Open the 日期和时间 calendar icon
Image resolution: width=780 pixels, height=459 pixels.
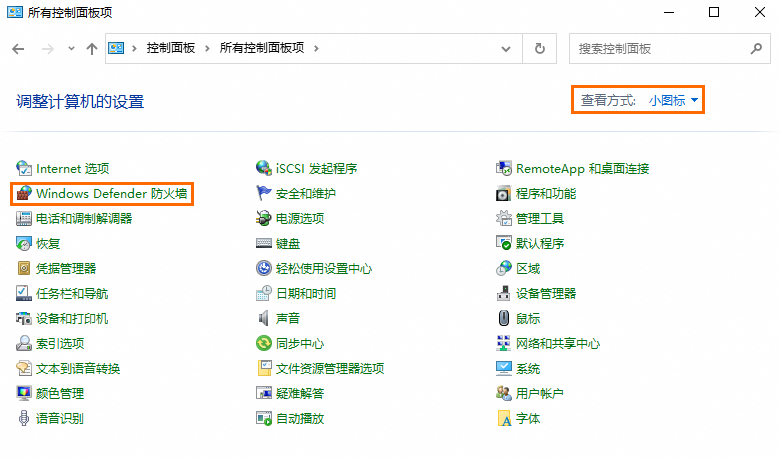coord(264,294)
